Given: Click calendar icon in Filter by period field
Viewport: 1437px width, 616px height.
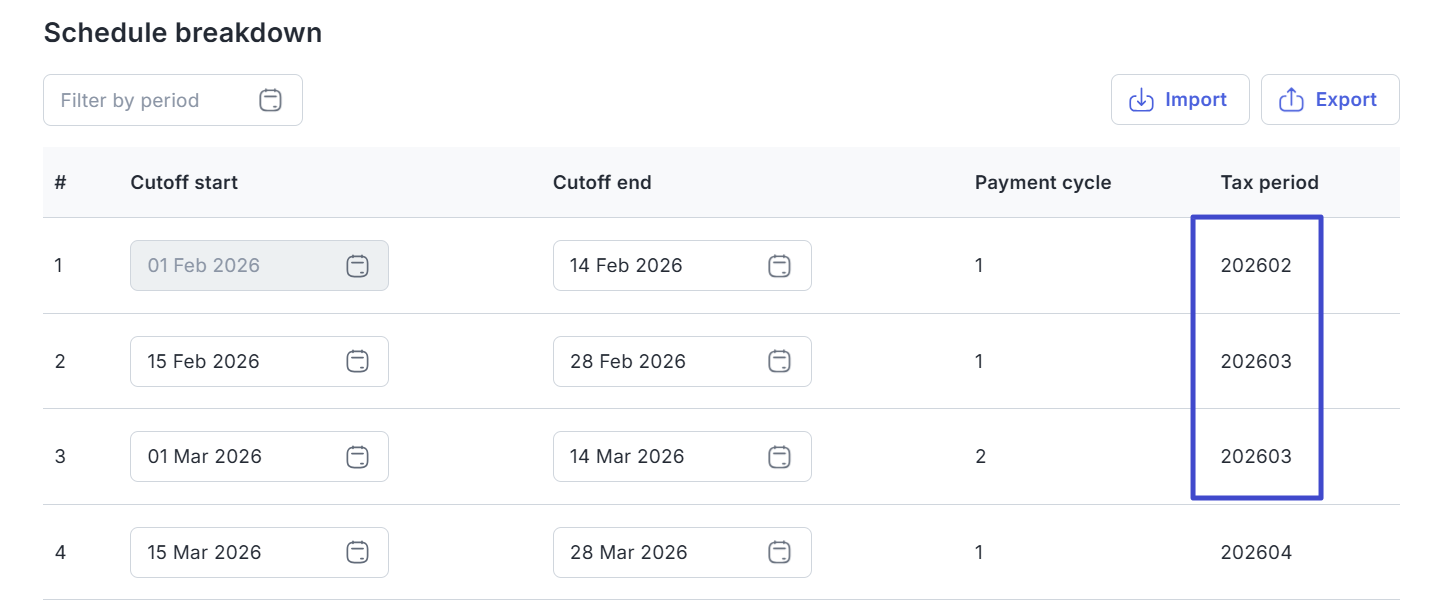Looking at the screenshot, I should (x=270, y=100).
